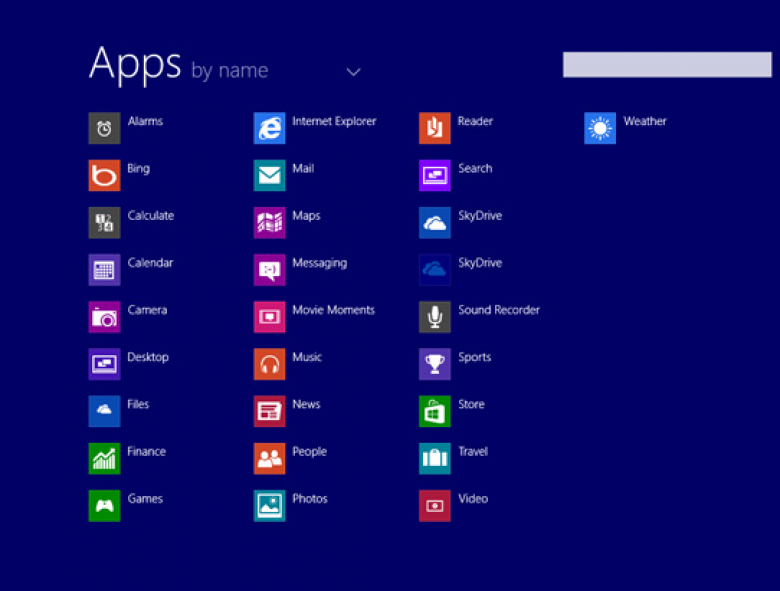Screen dimensions: 780x591
Task: Open the Files cloud icon
Action: [x=104, y=411]
